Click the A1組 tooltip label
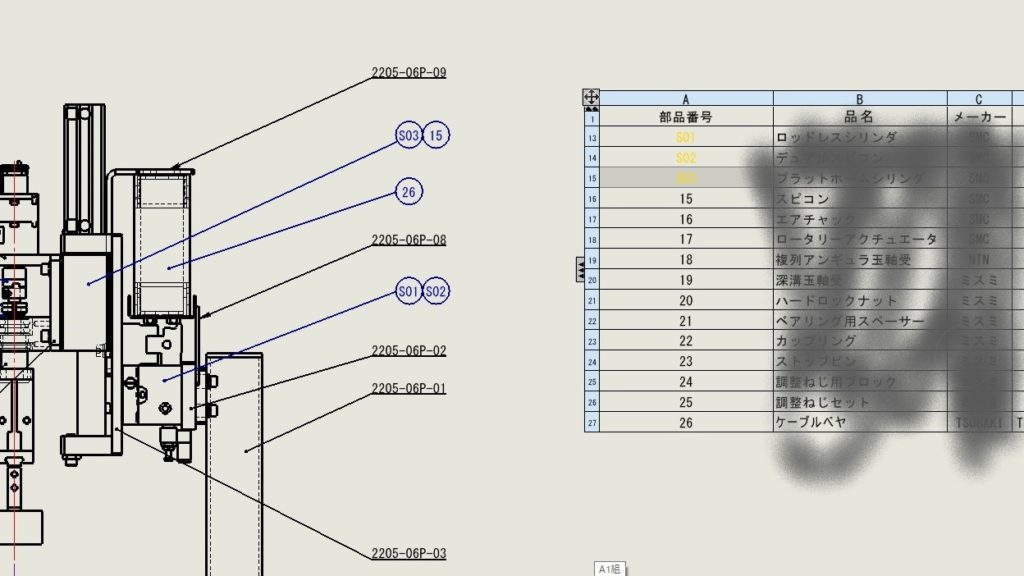The image size is (1024, 576). click(608, 569)
